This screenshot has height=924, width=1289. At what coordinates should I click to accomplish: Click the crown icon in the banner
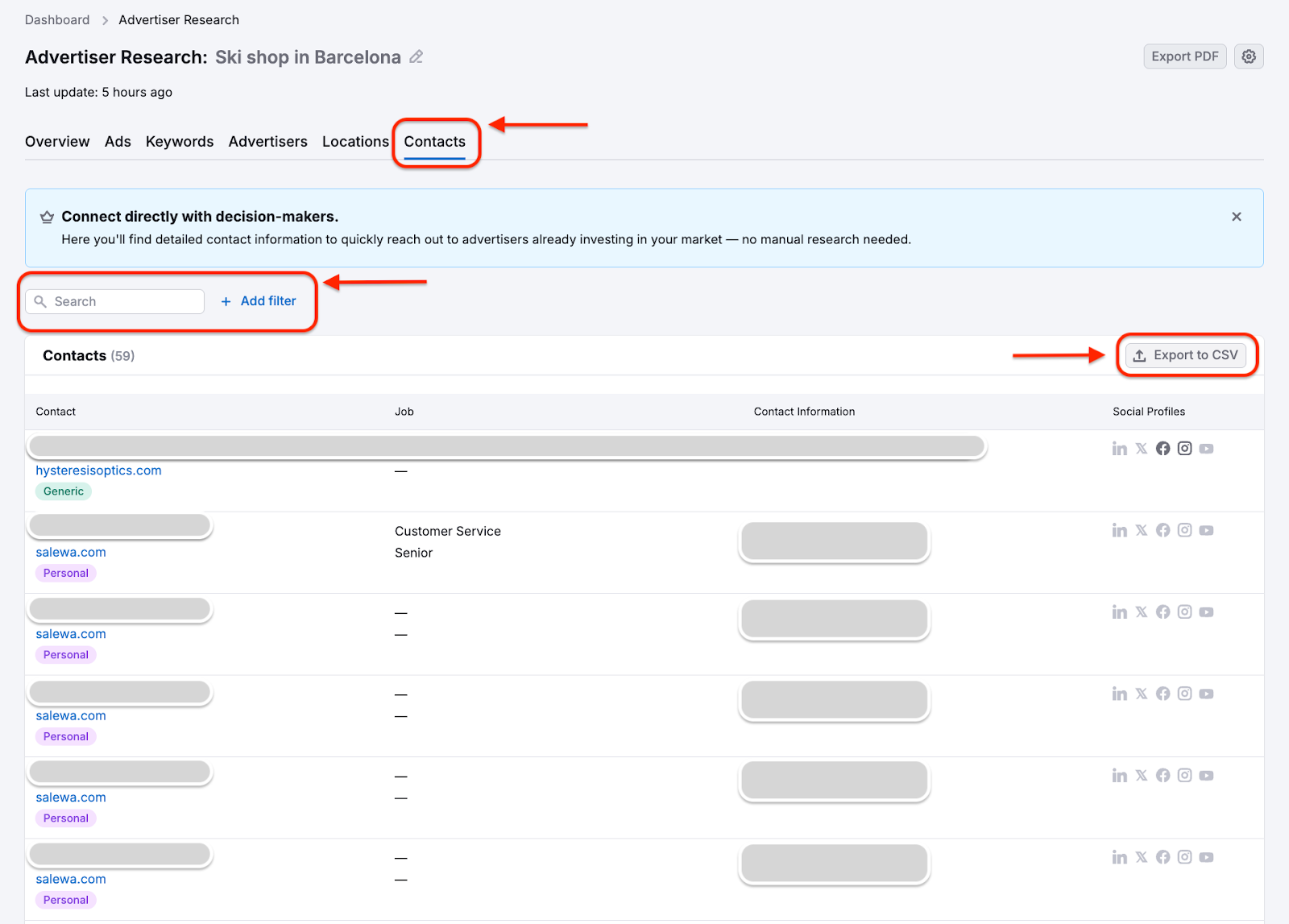pyautogui.click(x=46, y=216)
